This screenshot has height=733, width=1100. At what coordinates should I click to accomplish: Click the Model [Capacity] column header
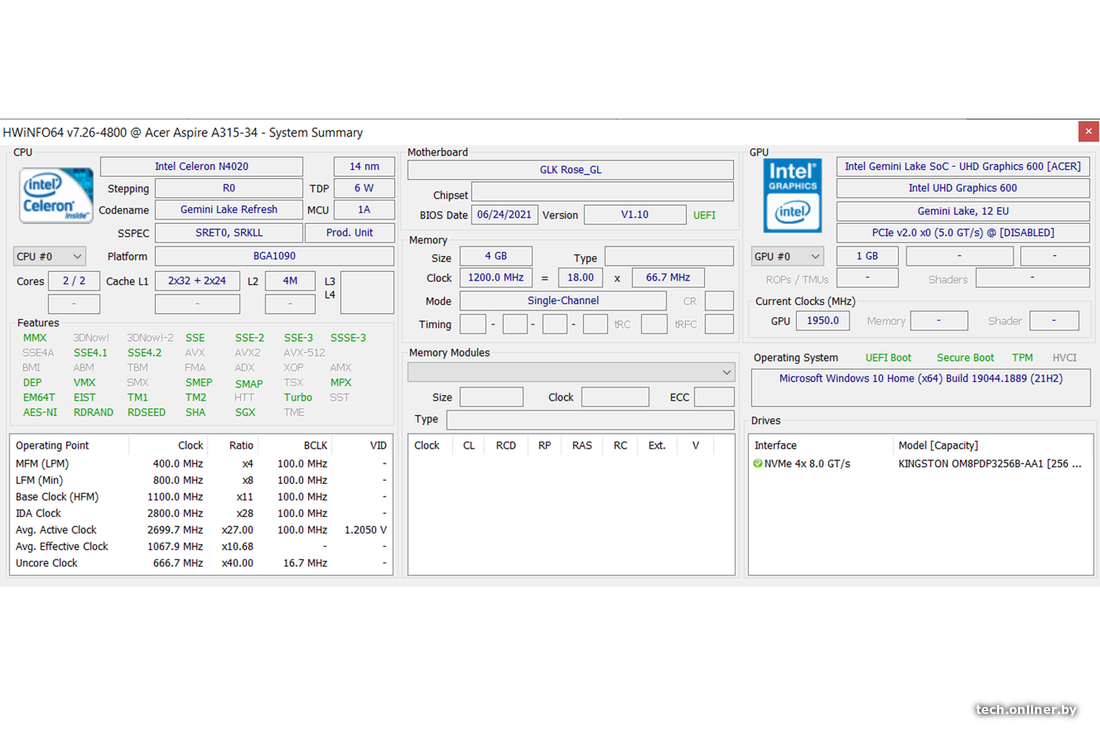tap(938, 446)
